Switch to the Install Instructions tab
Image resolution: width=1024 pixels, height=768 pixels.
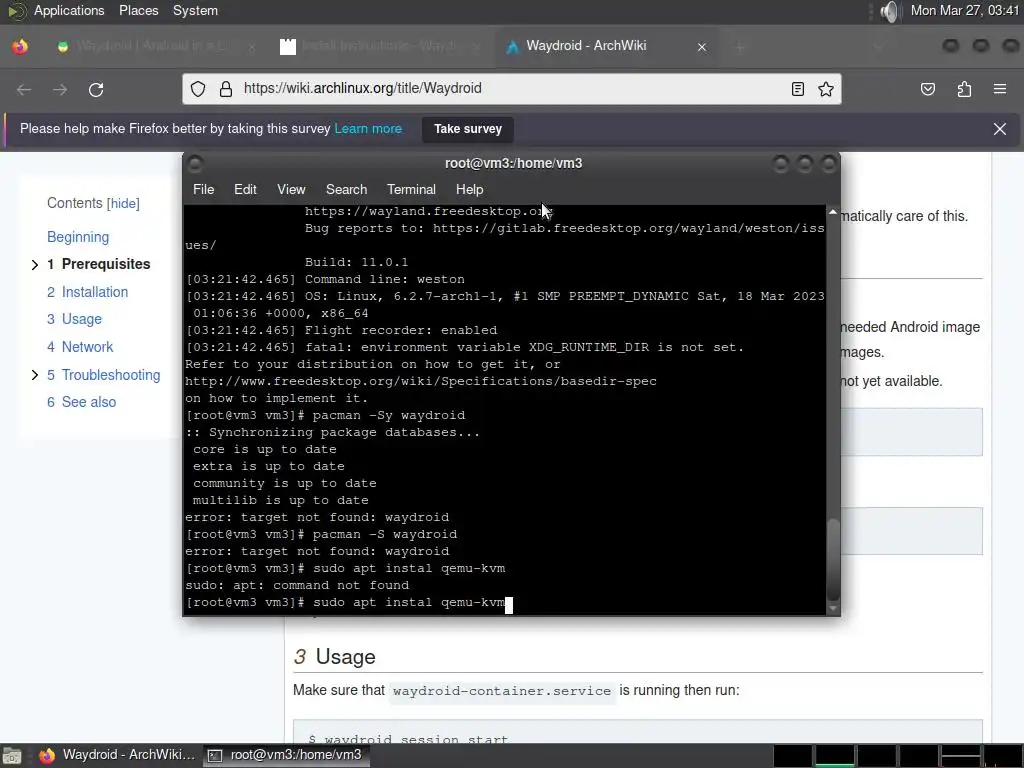coord(381,46)
